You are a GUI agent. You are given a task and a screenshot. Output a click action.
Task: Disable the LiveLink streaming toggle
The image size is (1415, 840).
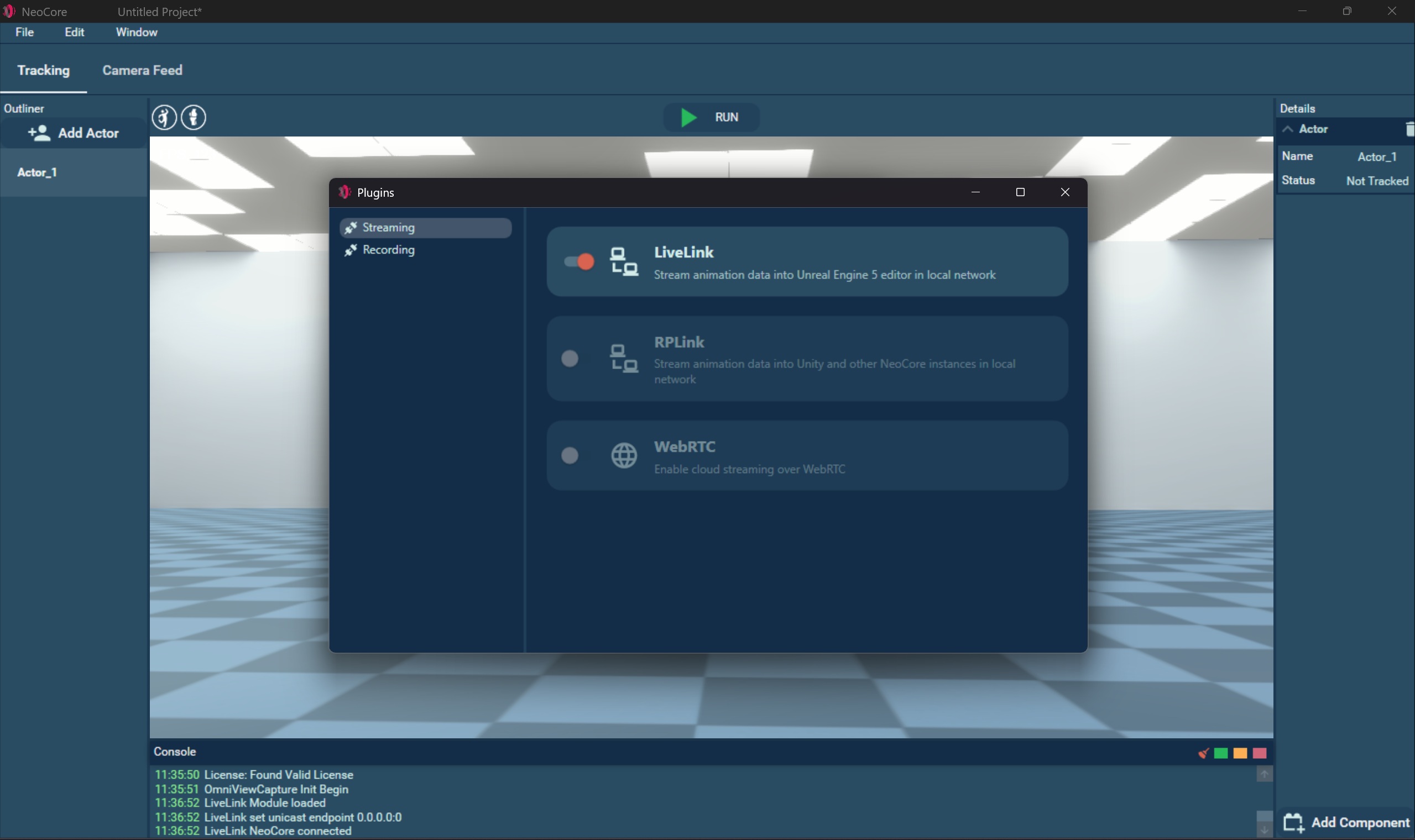coord(579,261)
